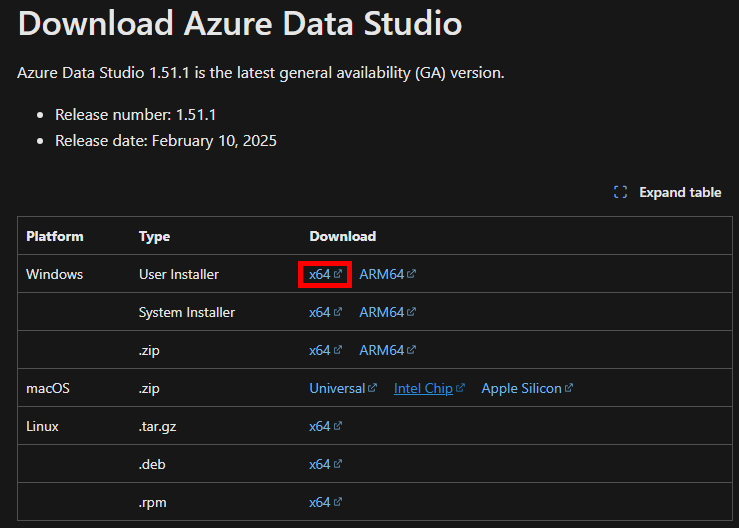Download Windows User Installer ARM64
This screenshot has height=528, width=739.
[387, 274]
